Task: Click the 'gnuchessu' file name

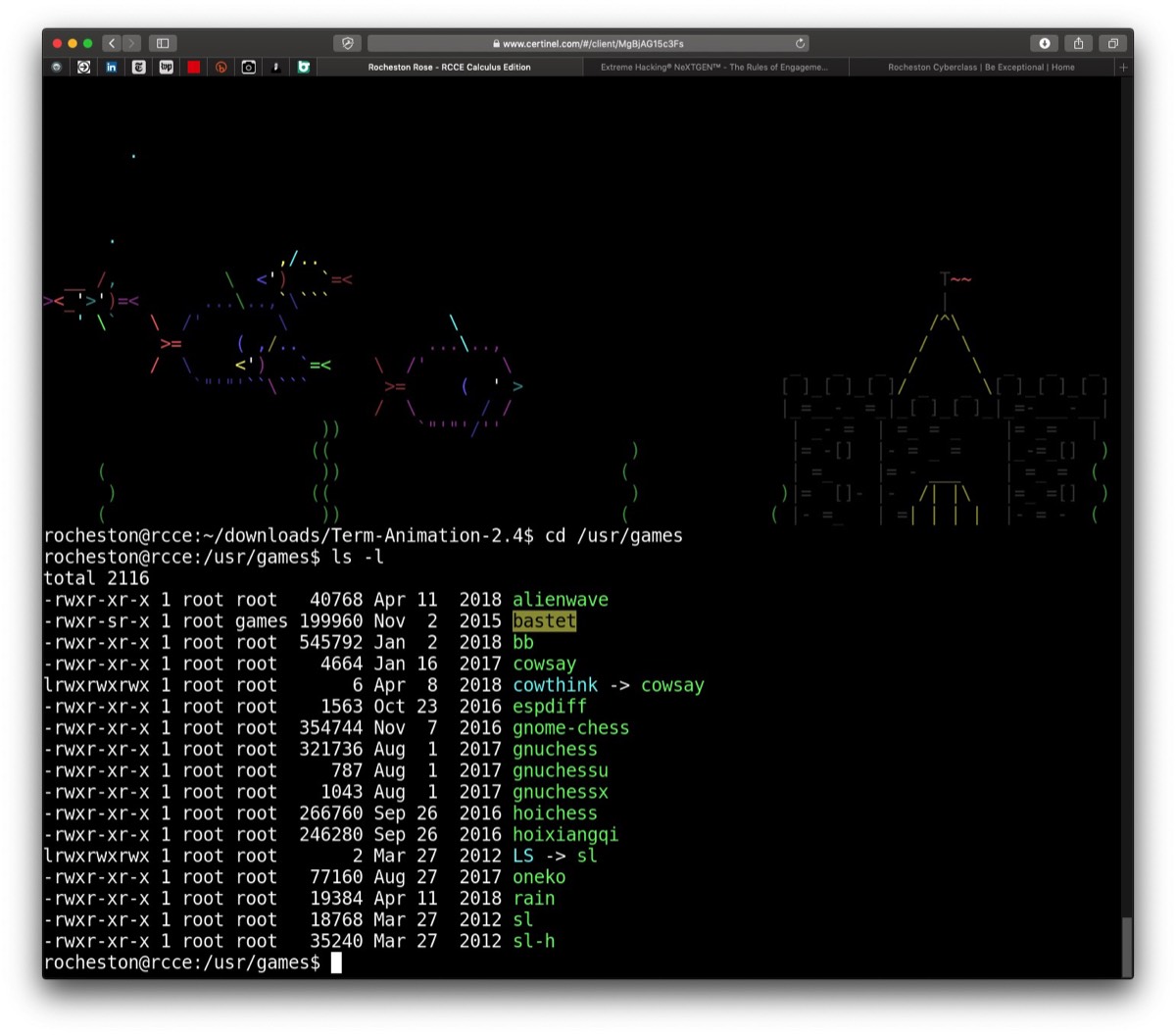Action: [561, 770]
